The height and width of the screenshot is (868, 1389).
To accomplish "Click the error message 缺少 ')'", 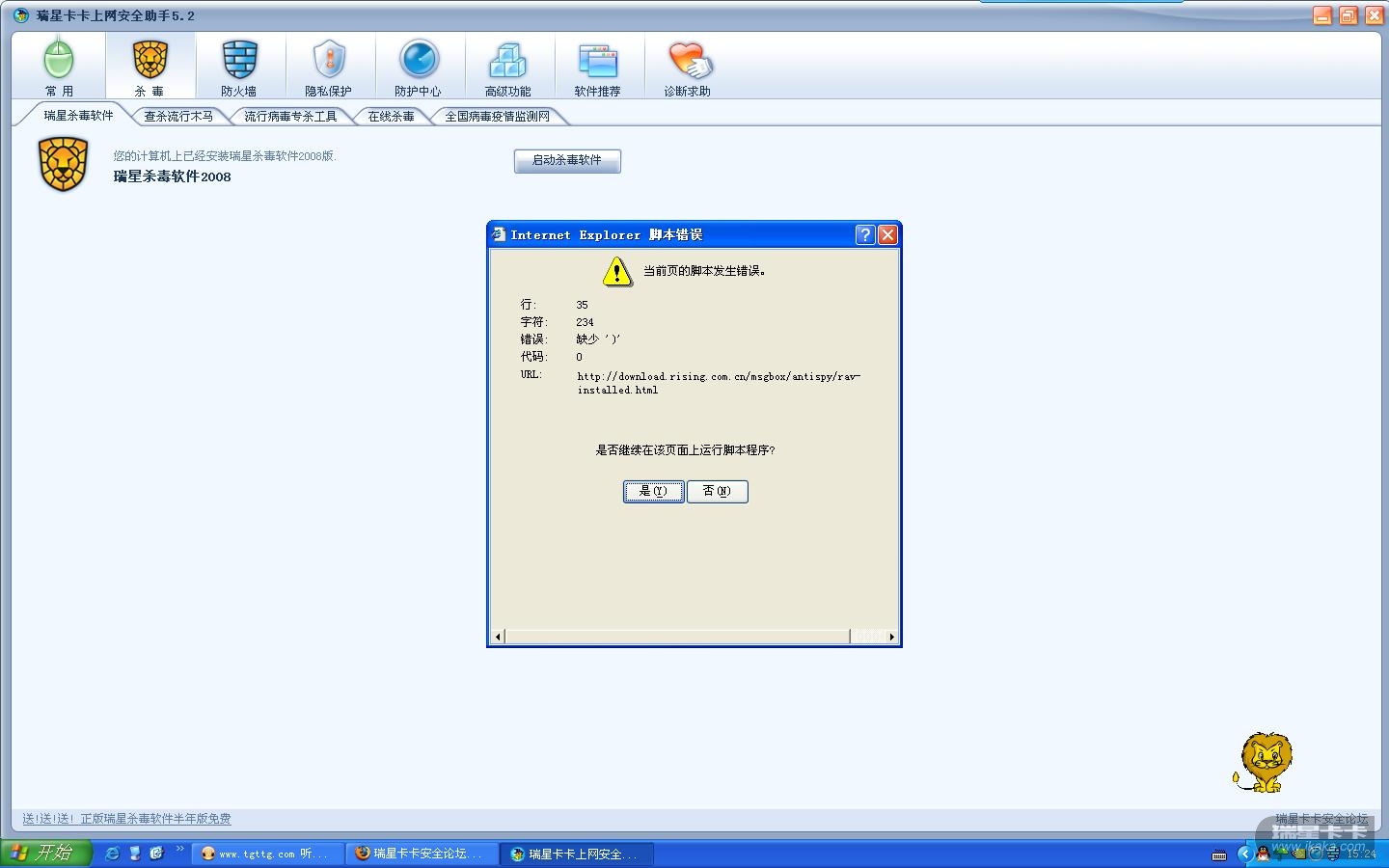I will (x=598, y=339).
